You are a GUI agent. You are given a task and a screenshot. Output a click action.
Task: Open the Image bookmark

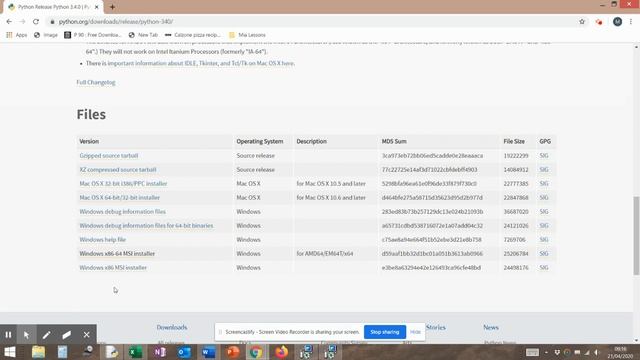(x=46, y=35)
